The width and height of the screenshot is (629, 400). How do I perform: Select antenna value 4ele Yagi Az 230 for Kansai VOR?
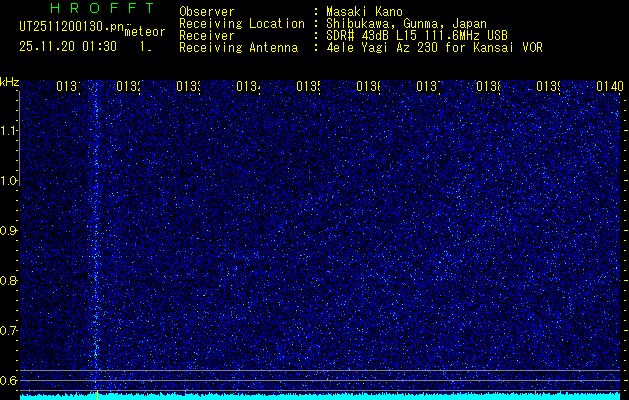tap(434, 48)
